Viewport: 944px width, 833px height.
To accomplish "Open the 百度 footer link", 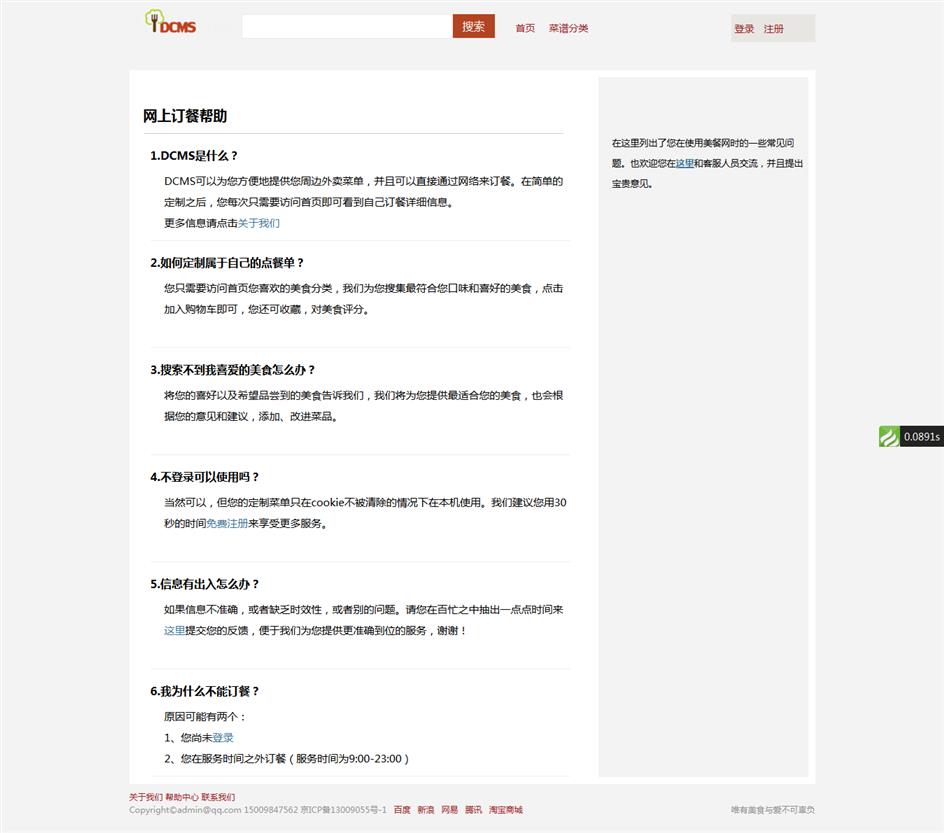I will point(402,810).
